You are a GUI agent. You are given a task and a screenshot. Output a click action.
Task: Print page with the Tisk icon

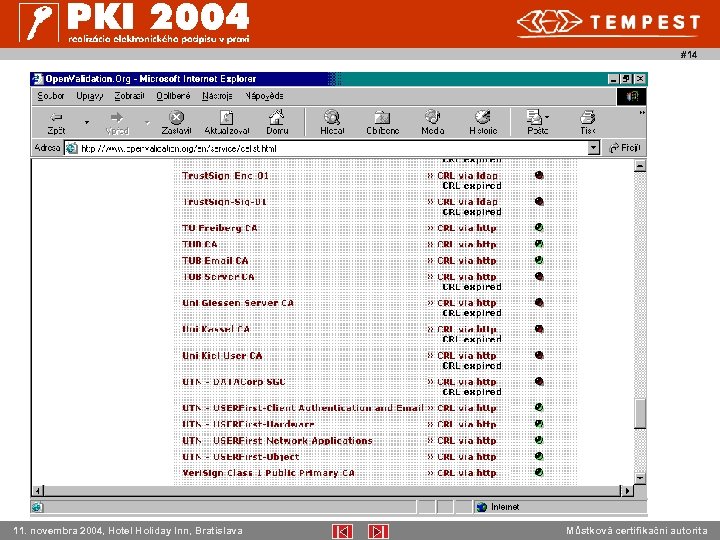pyautogui.click(x=588, y=122)
